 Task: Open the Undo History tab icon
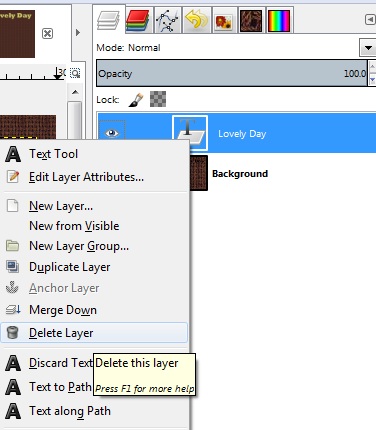click(196, 21)
